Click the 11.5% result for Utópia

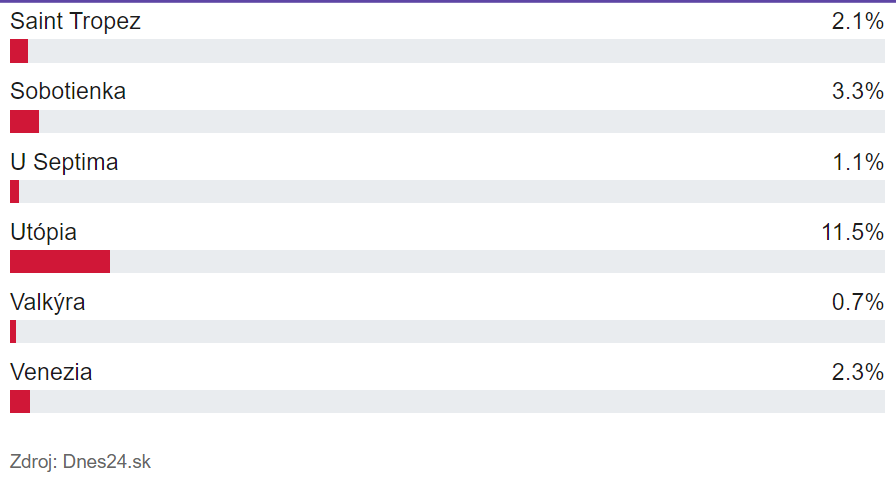[x=852, y=232]
